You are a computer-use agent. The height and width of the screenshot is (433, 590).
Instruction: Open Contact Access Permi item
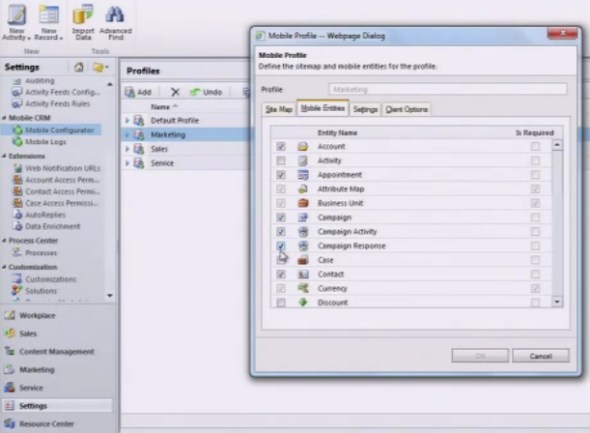click(56, 191)
